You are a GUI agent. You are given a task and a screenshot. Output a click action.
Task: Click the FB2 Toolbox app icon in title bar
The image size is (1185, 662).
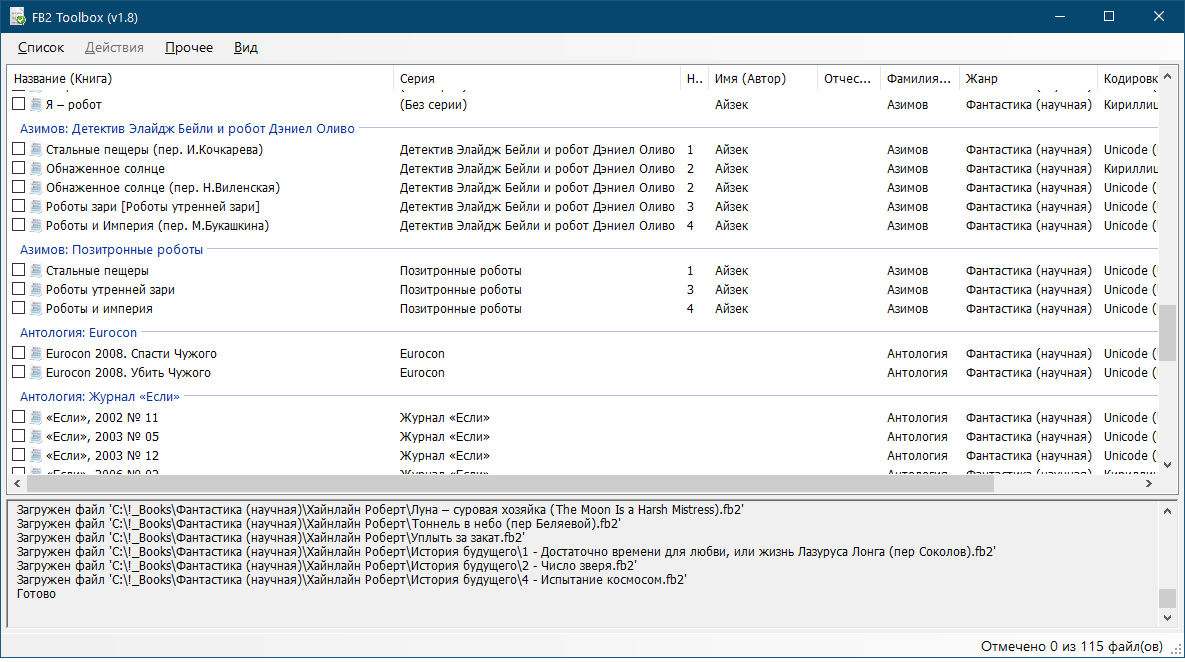coord(18,17)
